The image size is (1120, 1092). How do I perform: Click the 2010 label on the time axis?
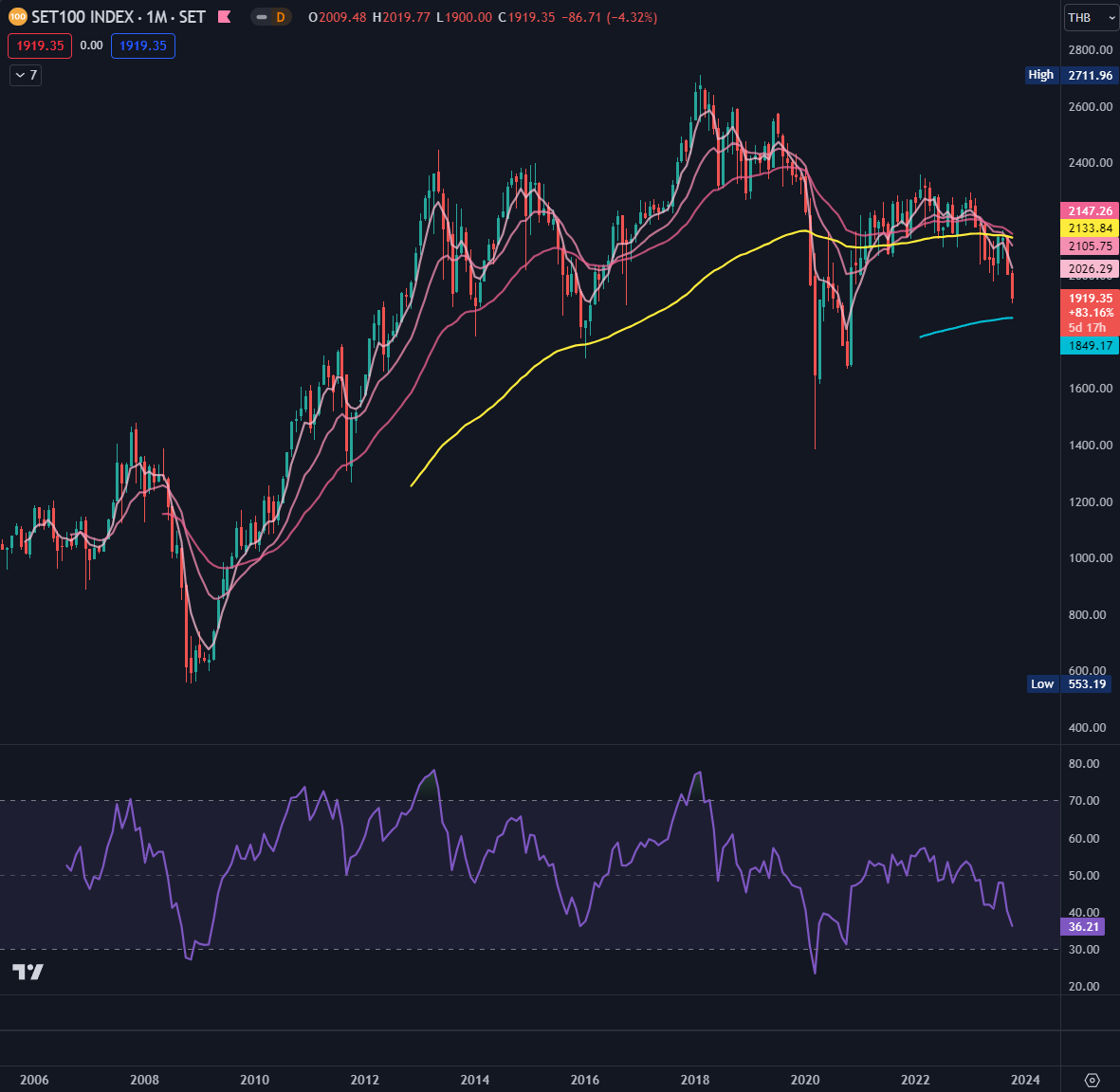pyautogui.click(x=254, y=1080)
